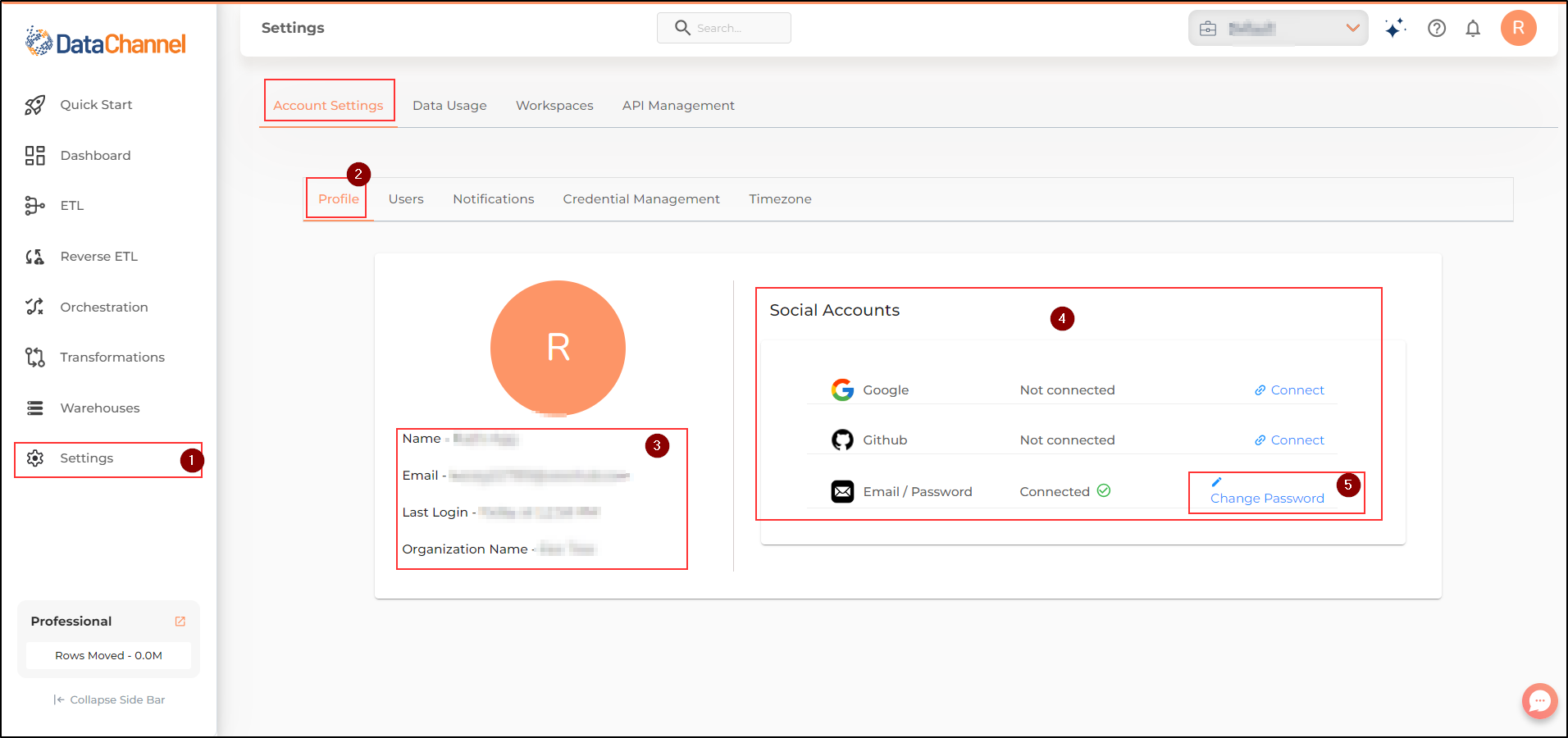Open the Notifications sub-tab
Viewport: 1568px width, 738px height.
[x=493, y=198]
